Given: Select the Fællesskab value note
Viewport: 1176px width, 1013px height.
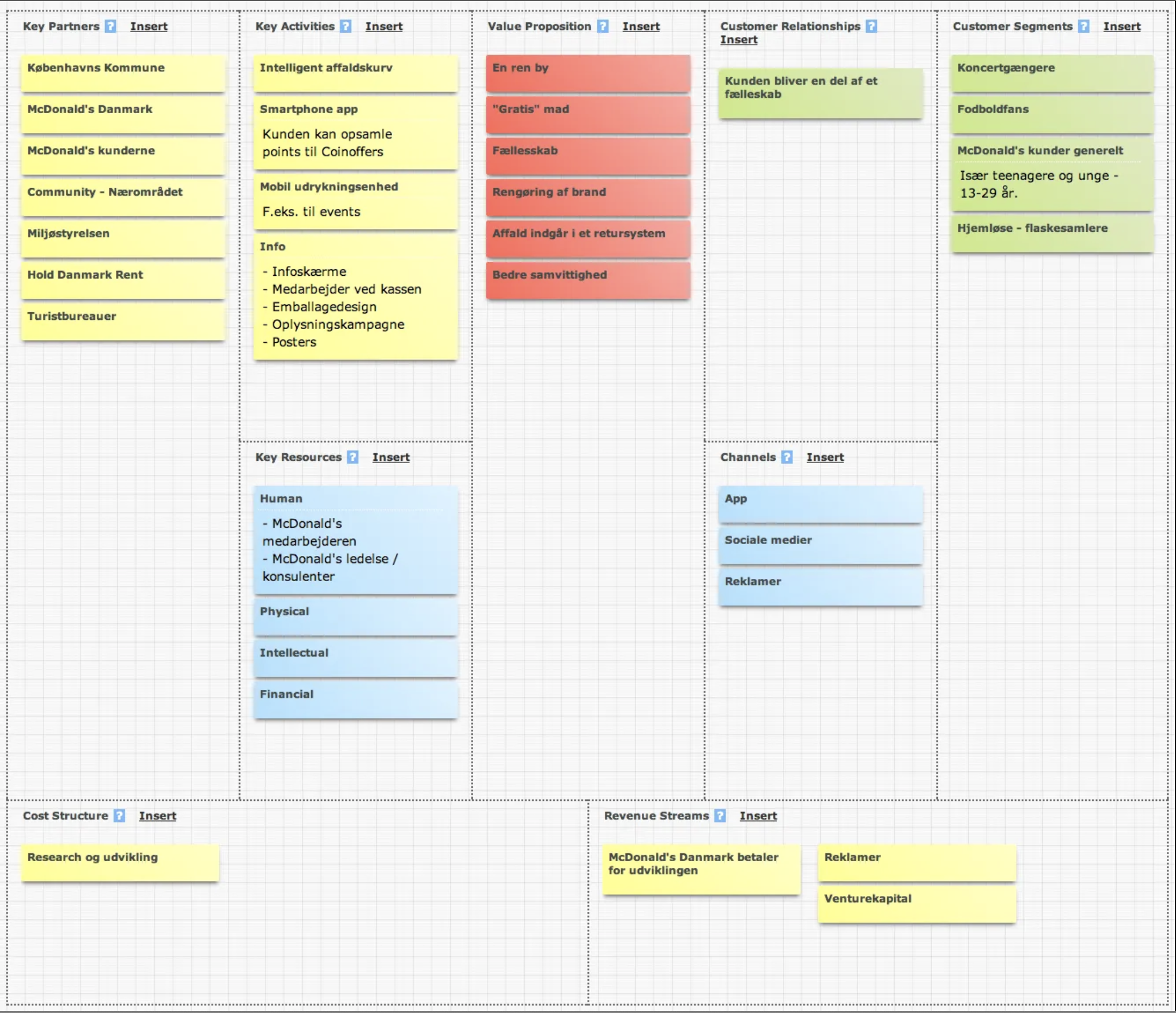Looking at the screenshot, I should (x=588, y=156).
